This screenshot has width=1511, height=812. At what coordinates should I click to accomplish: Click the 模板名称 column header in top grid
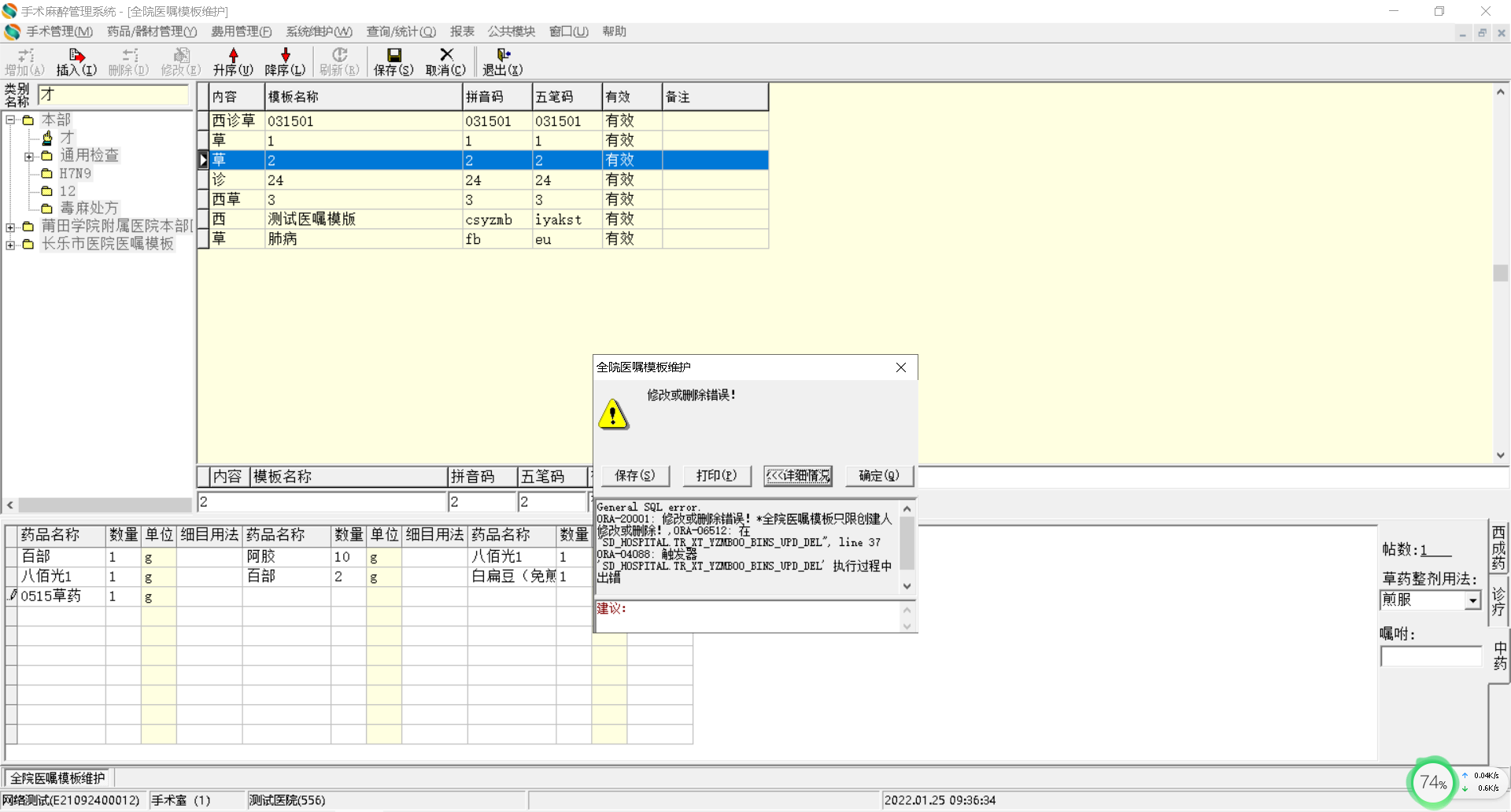363,97
